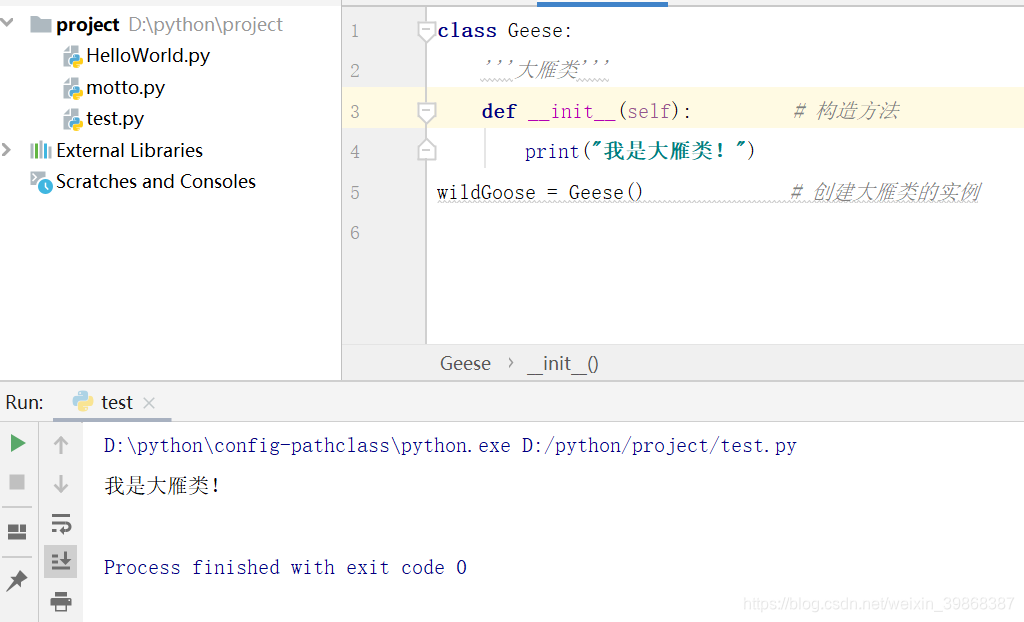The width and height of the screenshot is (1024, 622).
Task: Click 'wildGoose = Geese()' on line 5
Action: coord(539,193)
